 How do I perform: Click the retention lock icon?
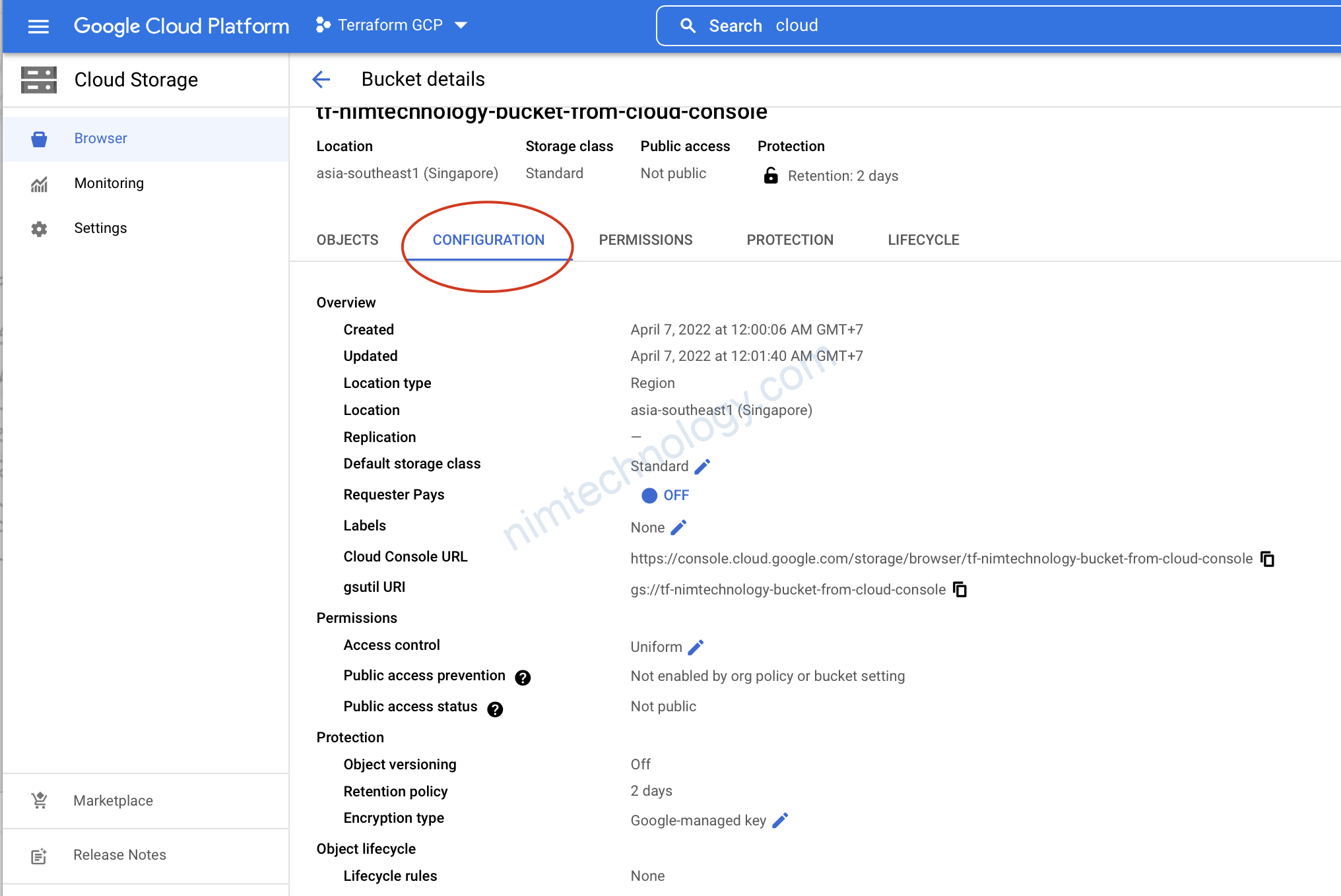click(x=771, y=176)
